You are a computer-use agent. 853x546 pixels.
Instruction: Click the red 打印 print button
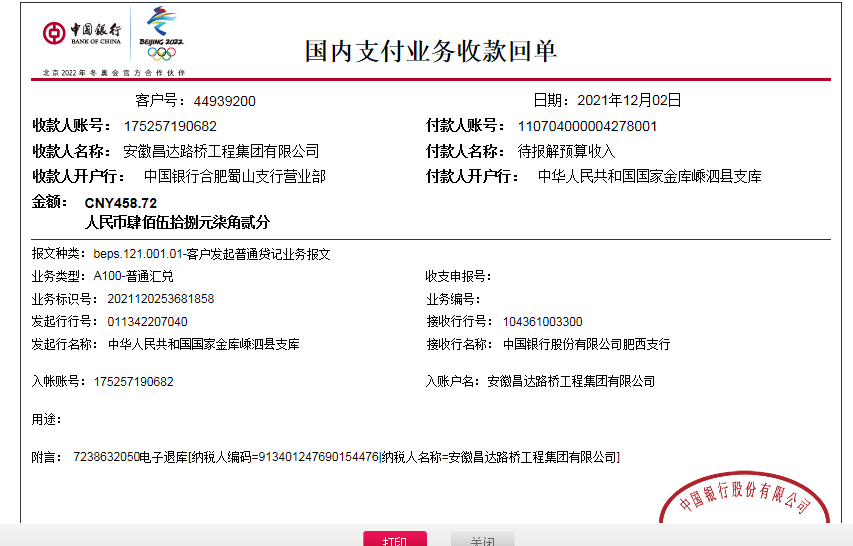tap(394, 540)
